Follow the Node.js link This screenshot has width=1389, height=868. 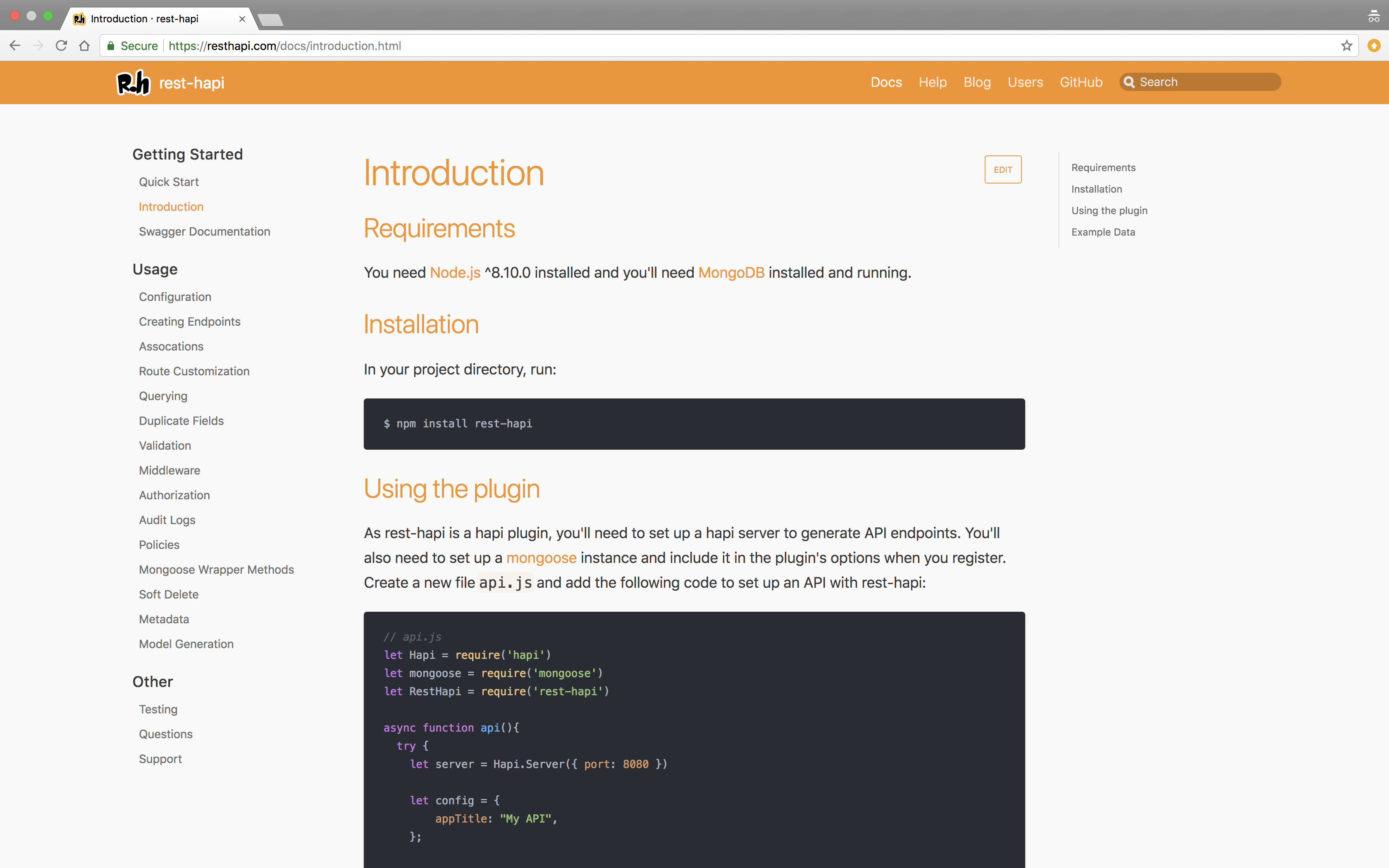coord(455,273)
